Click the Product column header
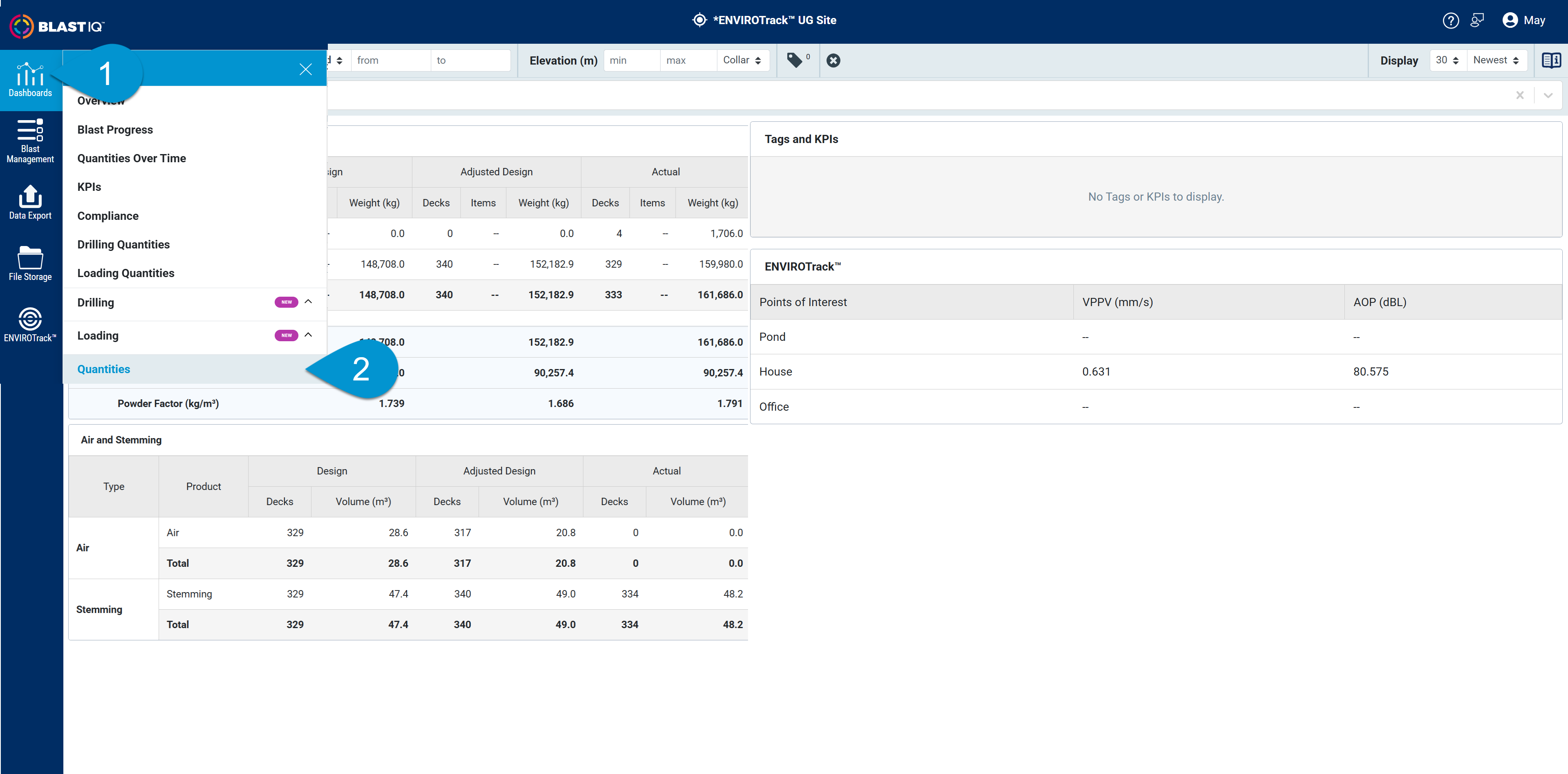 [x=203, y=486]
